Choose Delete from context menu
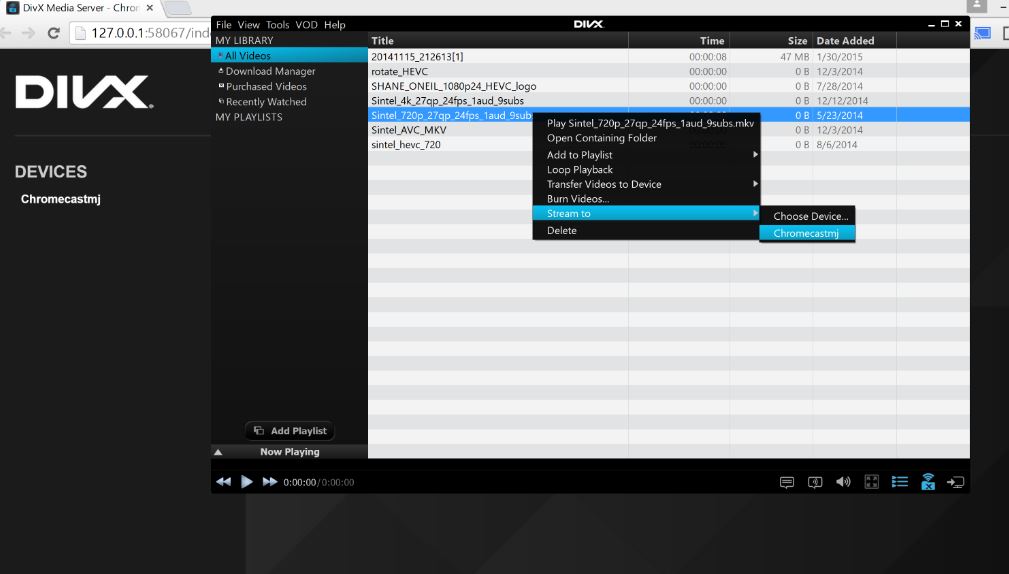Viewport: 1009px width, 574px height. 647,230
